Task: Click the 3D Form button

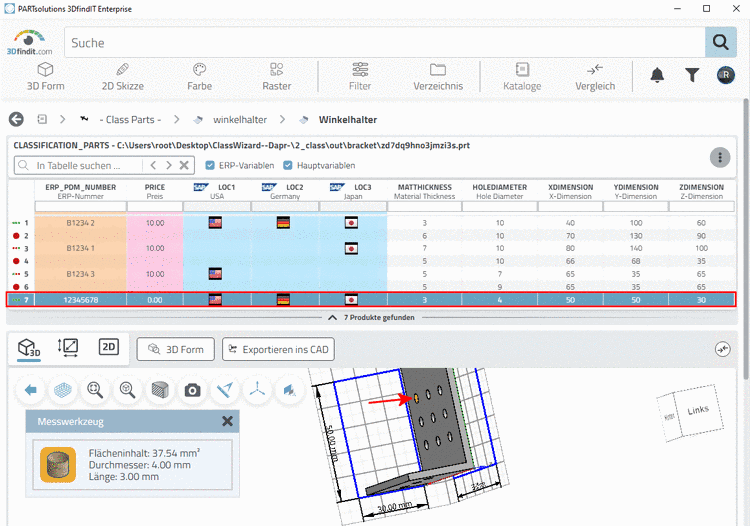Action: click(x=176, y=350)
